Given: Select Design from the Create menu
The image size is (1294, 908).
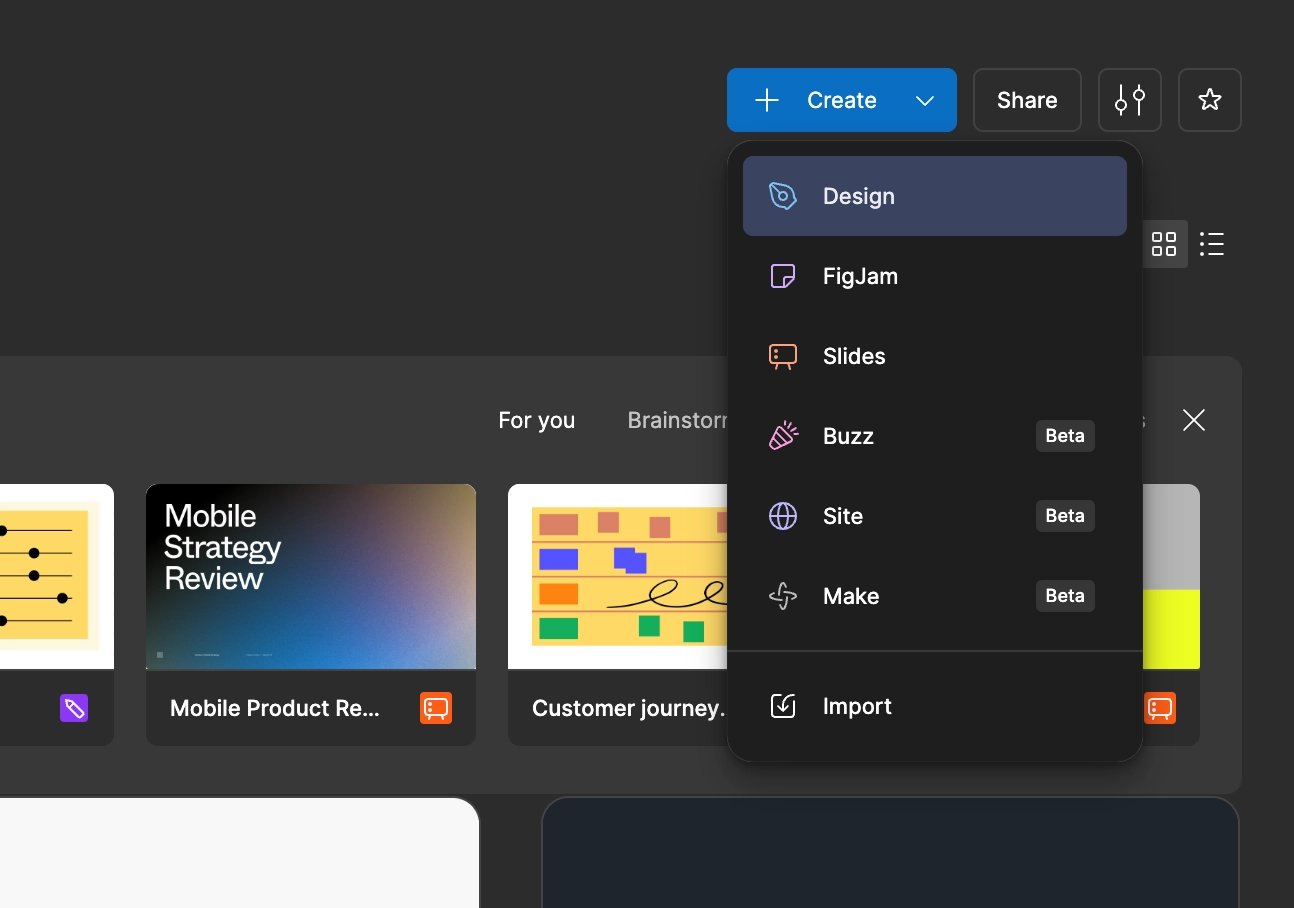Looking at the screenshot, I should (935, 196).
